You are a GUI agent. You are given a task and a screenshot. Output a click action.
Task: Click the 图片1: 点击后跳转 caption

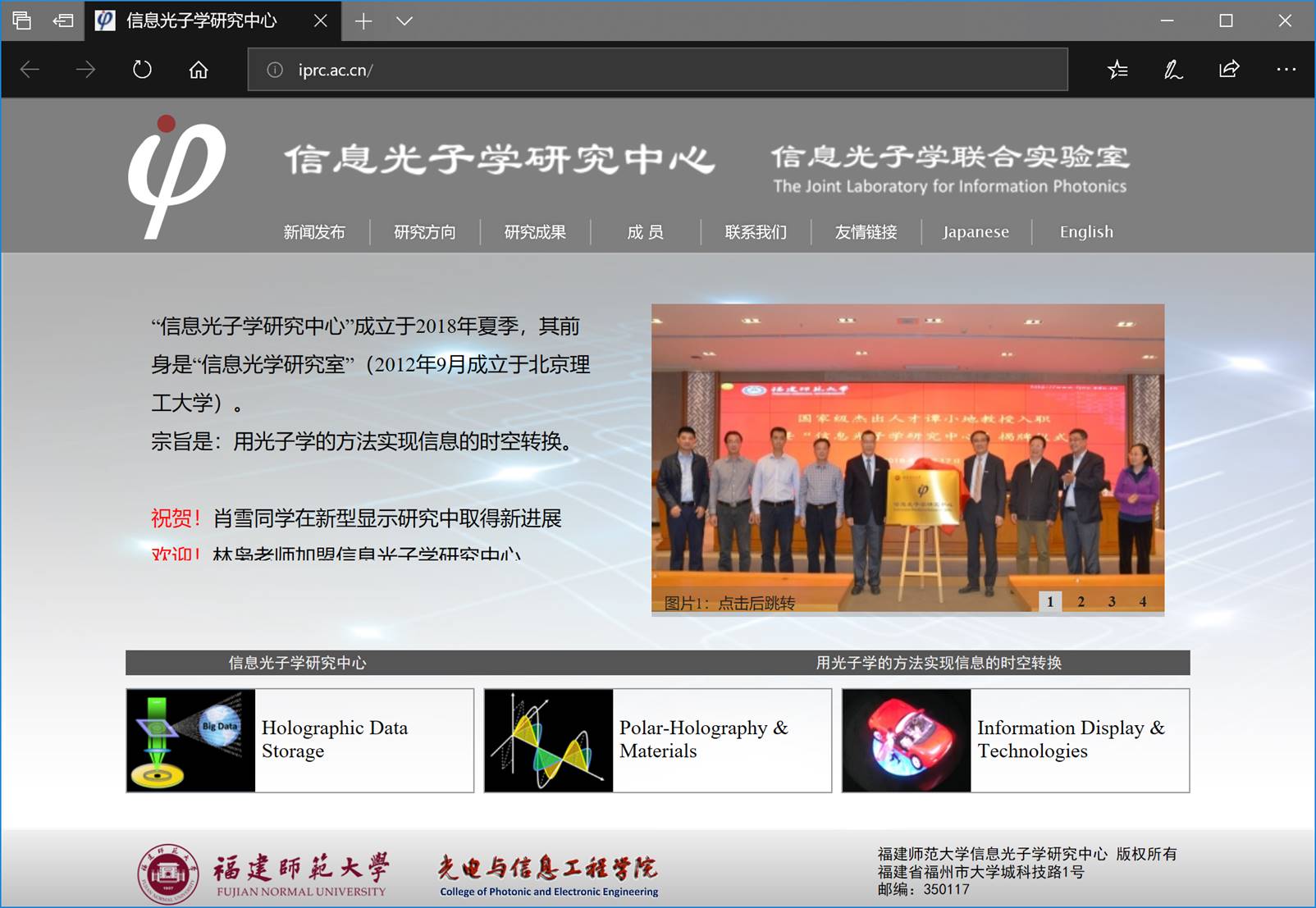coord(729,604)
